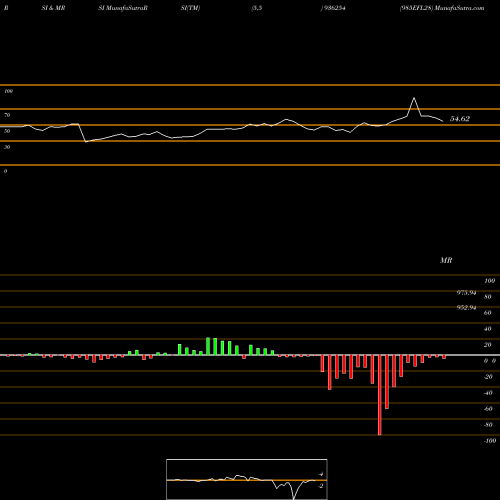Viewport: 500px width, 500px height.
Task: Click the 975.94 price label
Action: point(466,293)
